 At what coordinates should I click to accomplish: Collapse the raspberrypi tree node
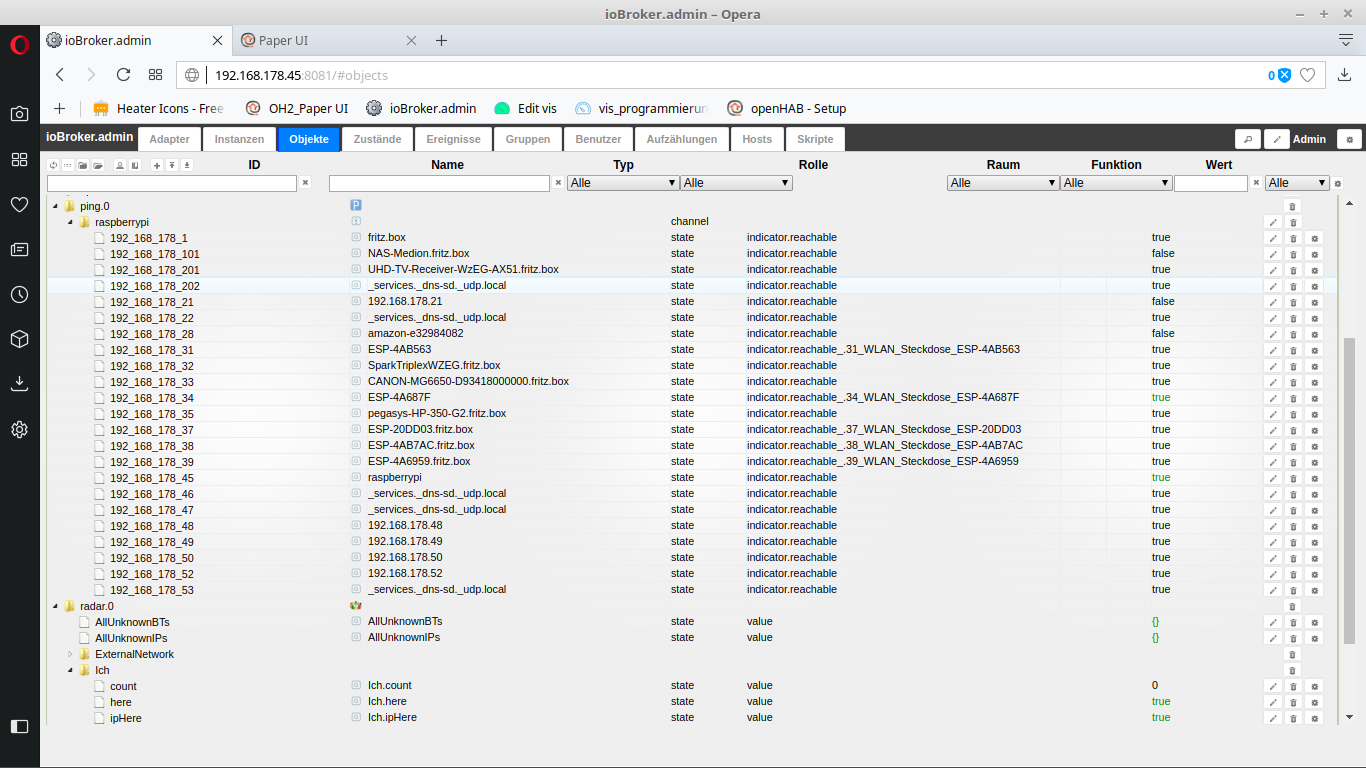click(71, 222)
